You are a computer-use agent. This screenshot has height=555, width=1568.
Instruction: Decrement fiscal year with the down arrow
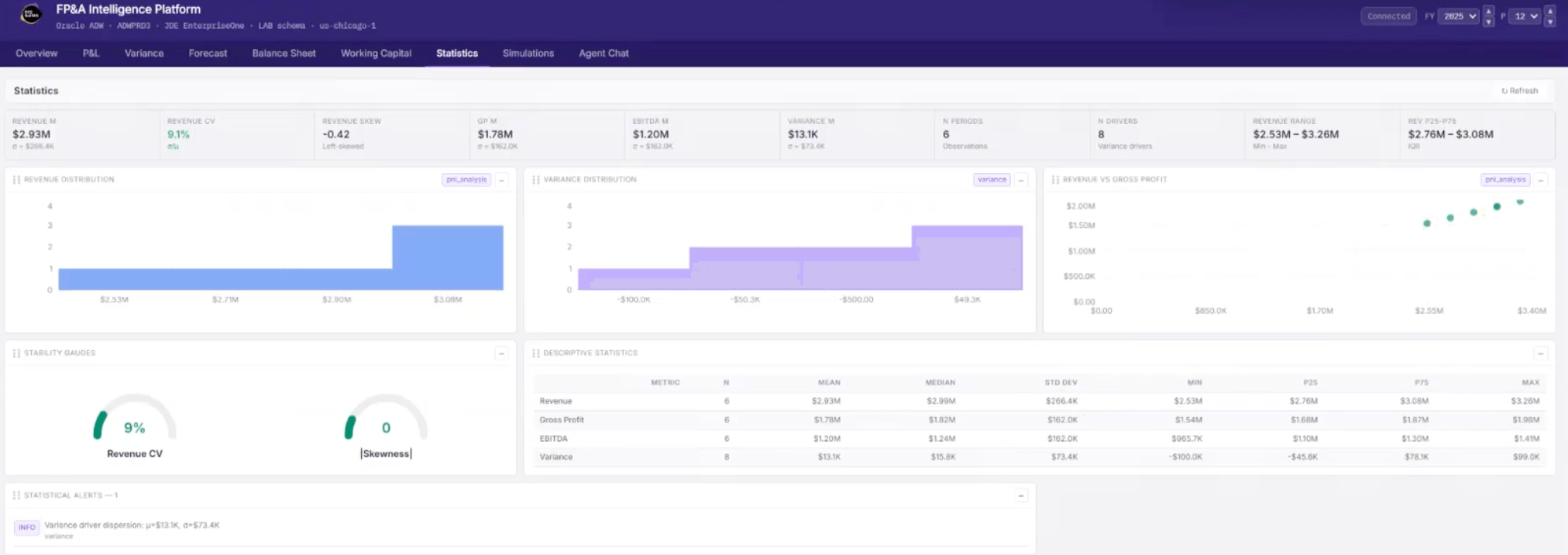pos(1488,22)
